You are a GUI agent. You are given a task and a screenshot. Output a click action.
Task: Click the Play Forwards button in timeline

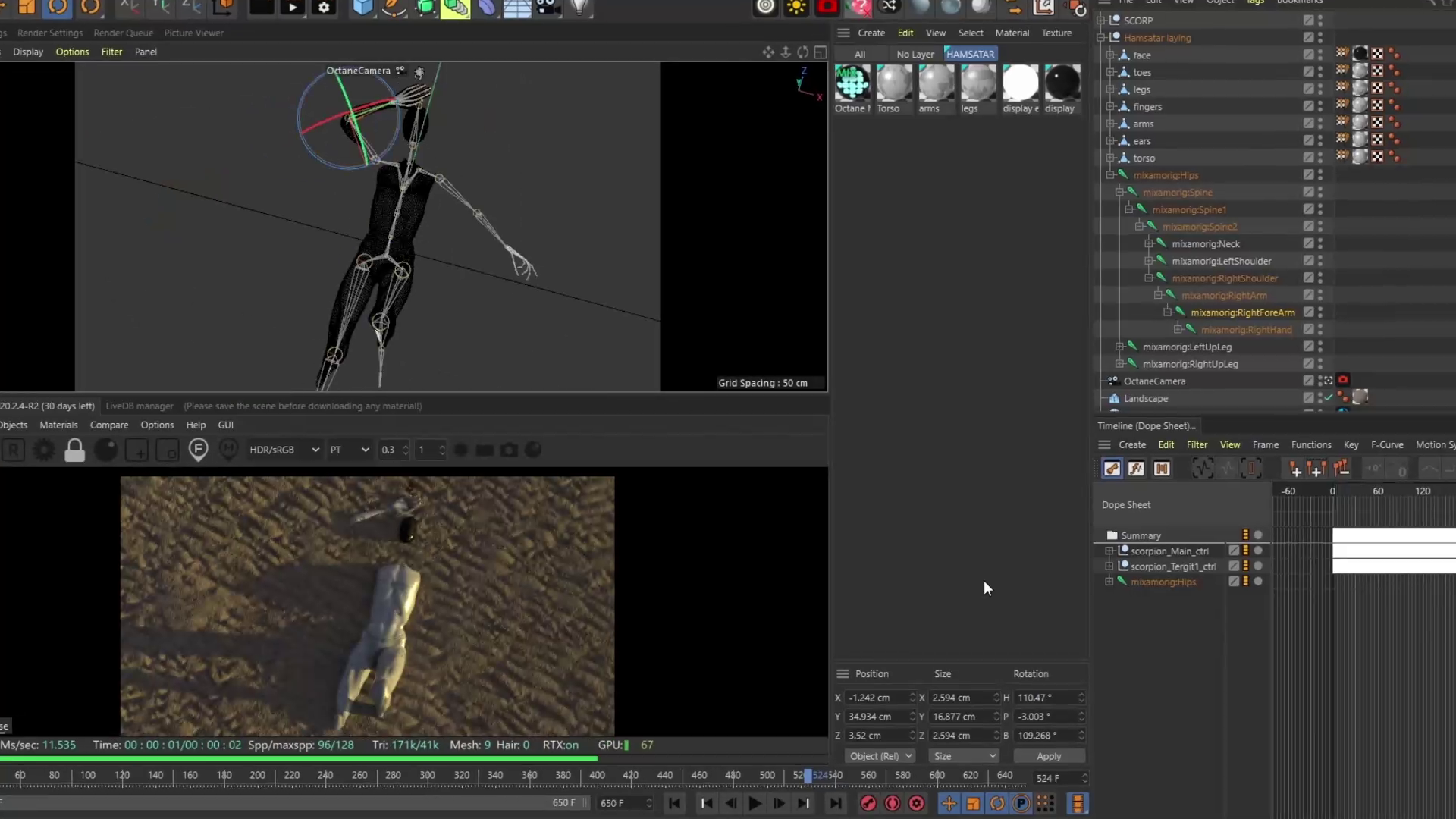(x=755, y=803)
